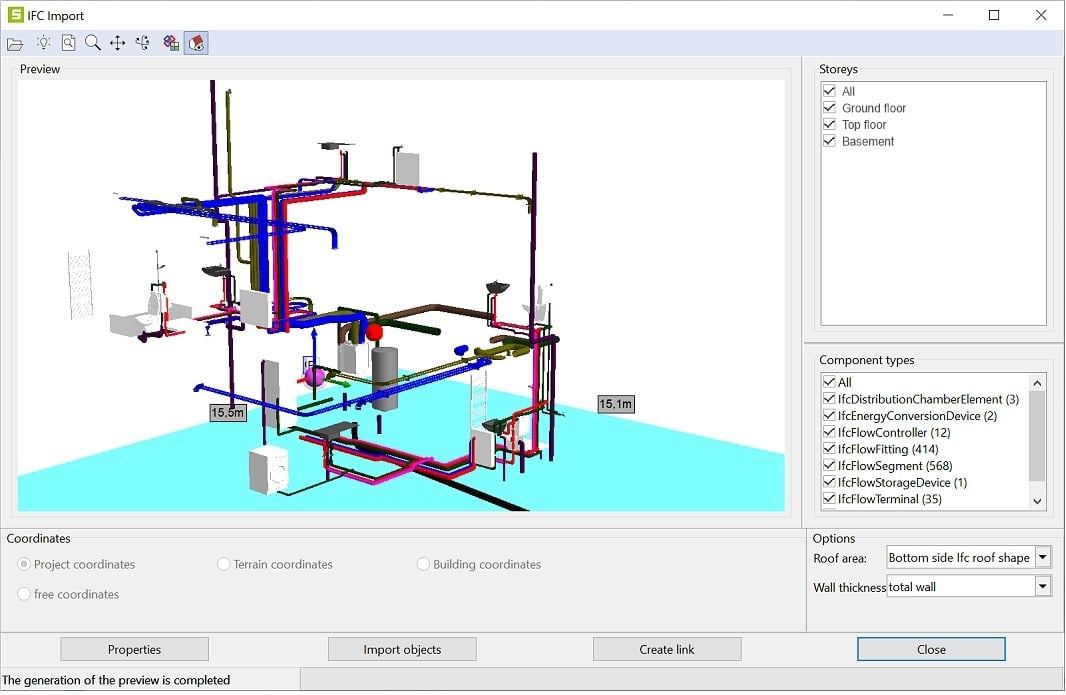Click the component types scrollbar up arrow

coord(1037,383)
